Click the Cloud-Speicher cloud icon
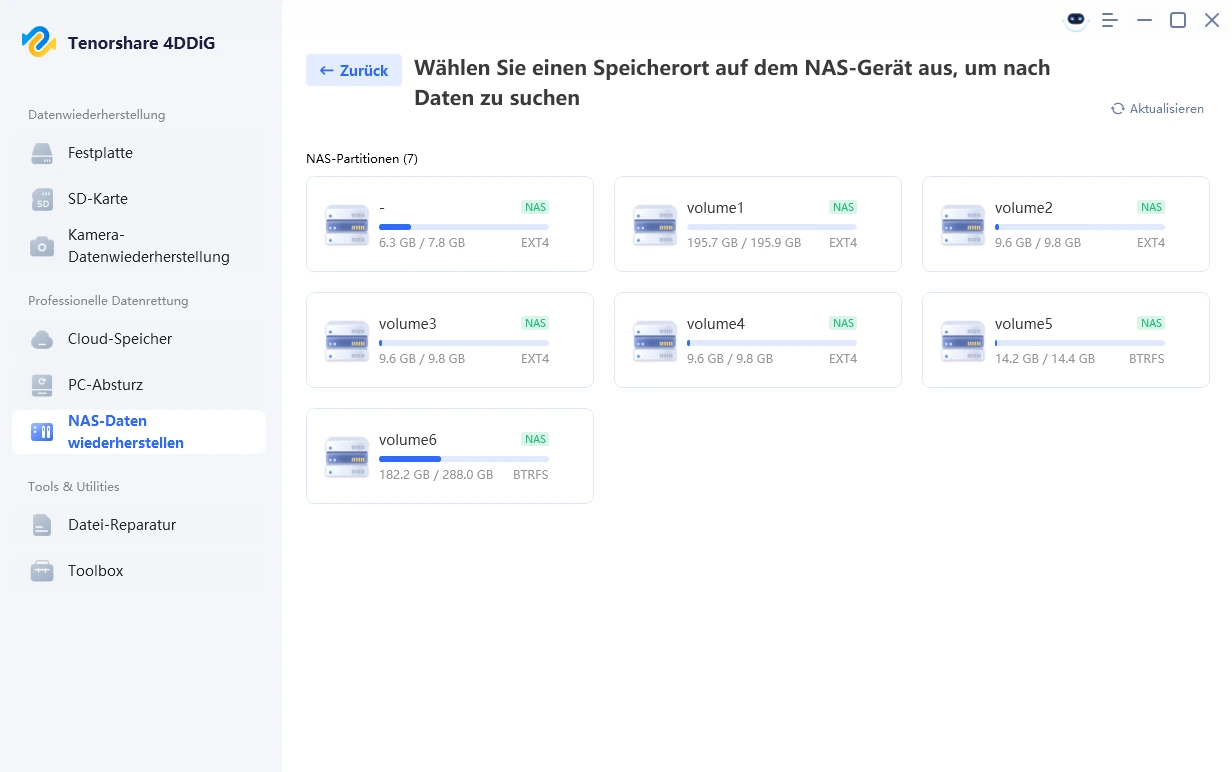The height and width of the screenshot is (772, 1232). 40,339
